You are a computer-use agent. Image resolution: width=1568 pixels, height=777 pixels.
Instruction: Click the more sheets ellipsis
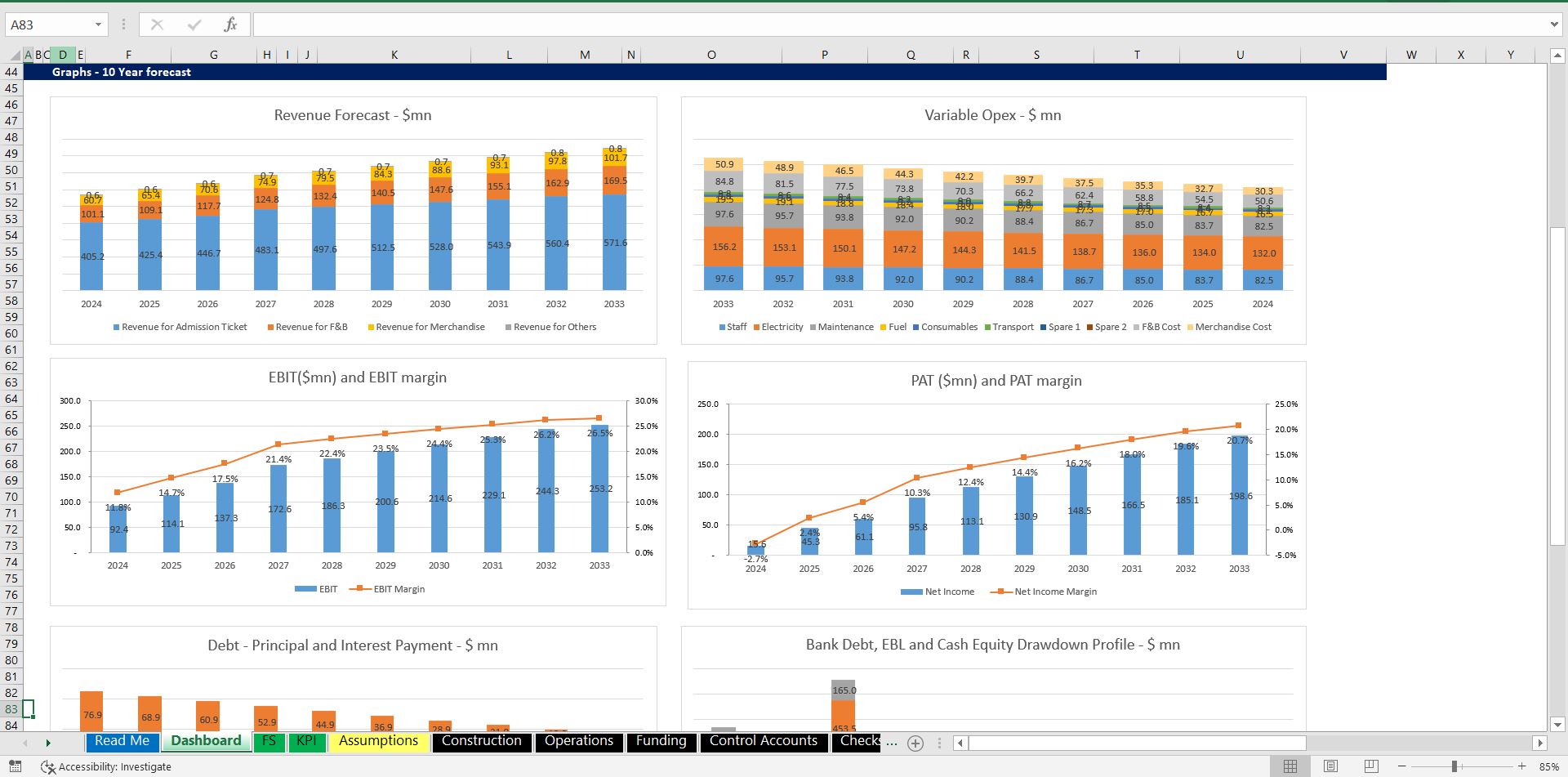point(892,743)
